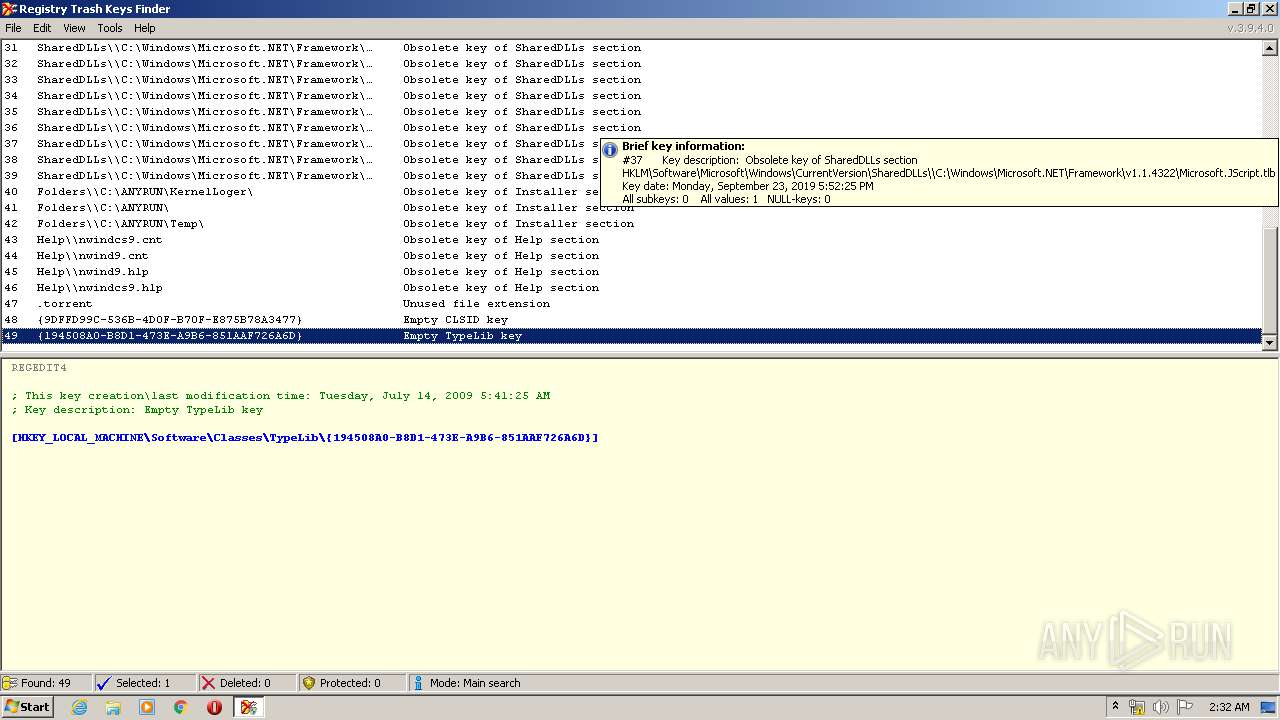Click the clock showing 2:32 AM
This screenshot has height=720, width=1280.
click(x=1229, y=707)
